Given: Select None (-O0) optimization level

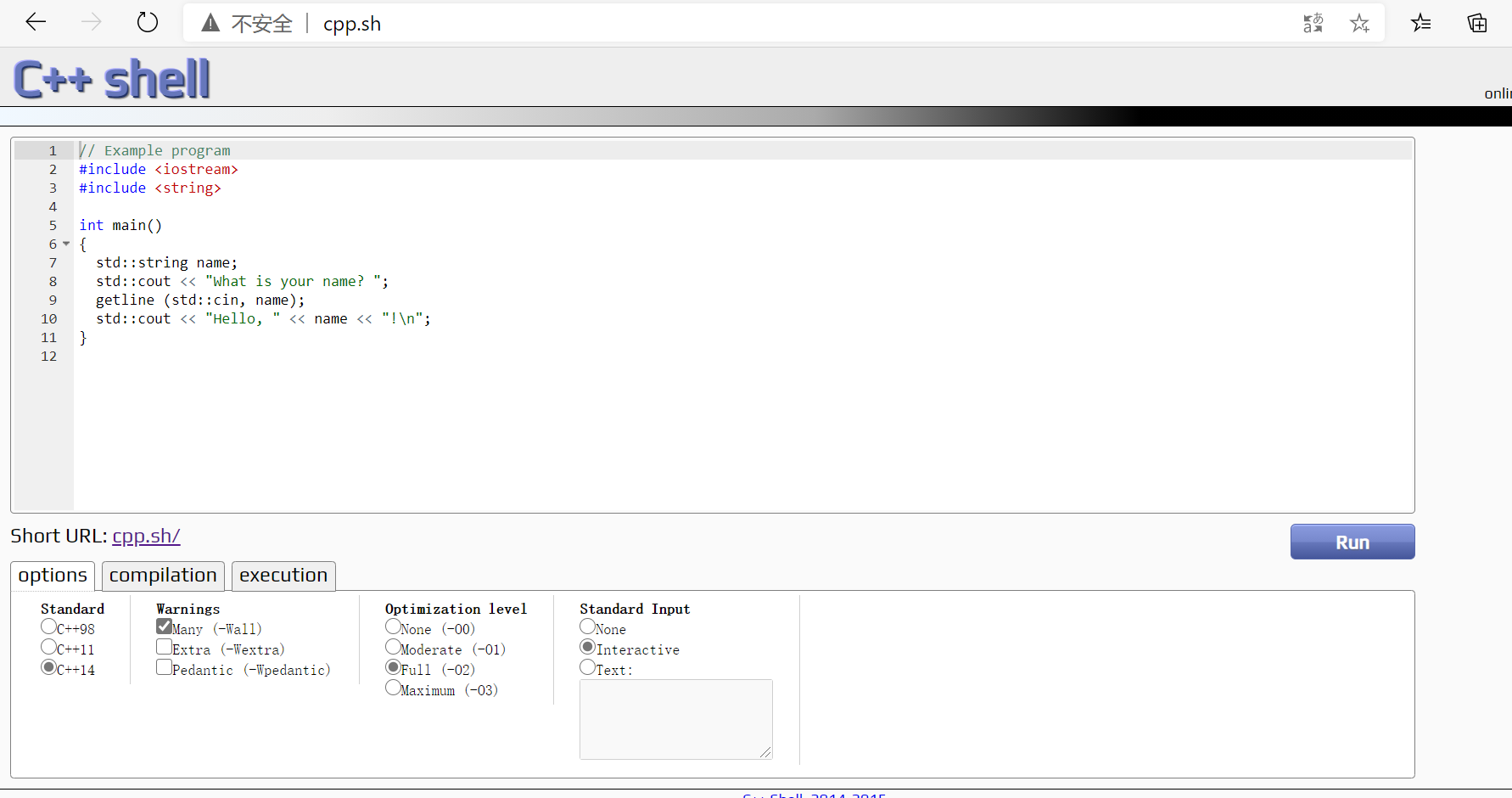Looking at the screenshot, I should [x=393, y=627].
